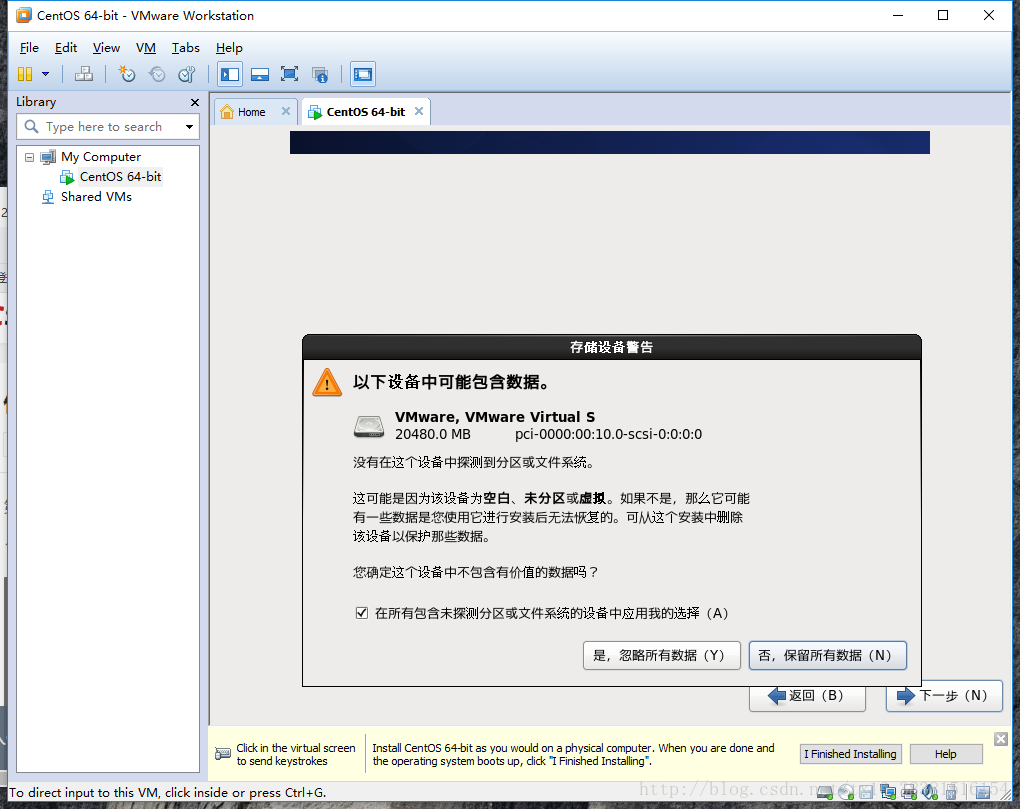Revert the VM to its previous snapshot
Viewport: 1020px width, 809px height.
pyautogui.click(x=157, y=74)
